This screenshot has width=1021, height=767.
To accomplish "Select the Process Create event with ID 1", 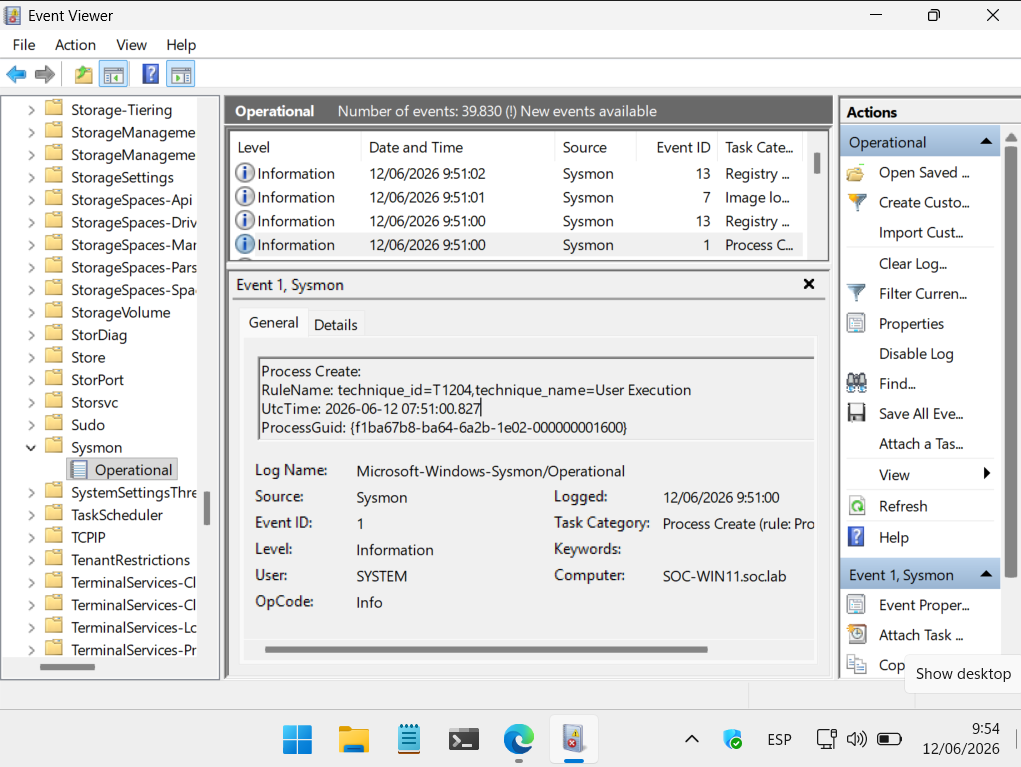I will (x=517, y=245).
